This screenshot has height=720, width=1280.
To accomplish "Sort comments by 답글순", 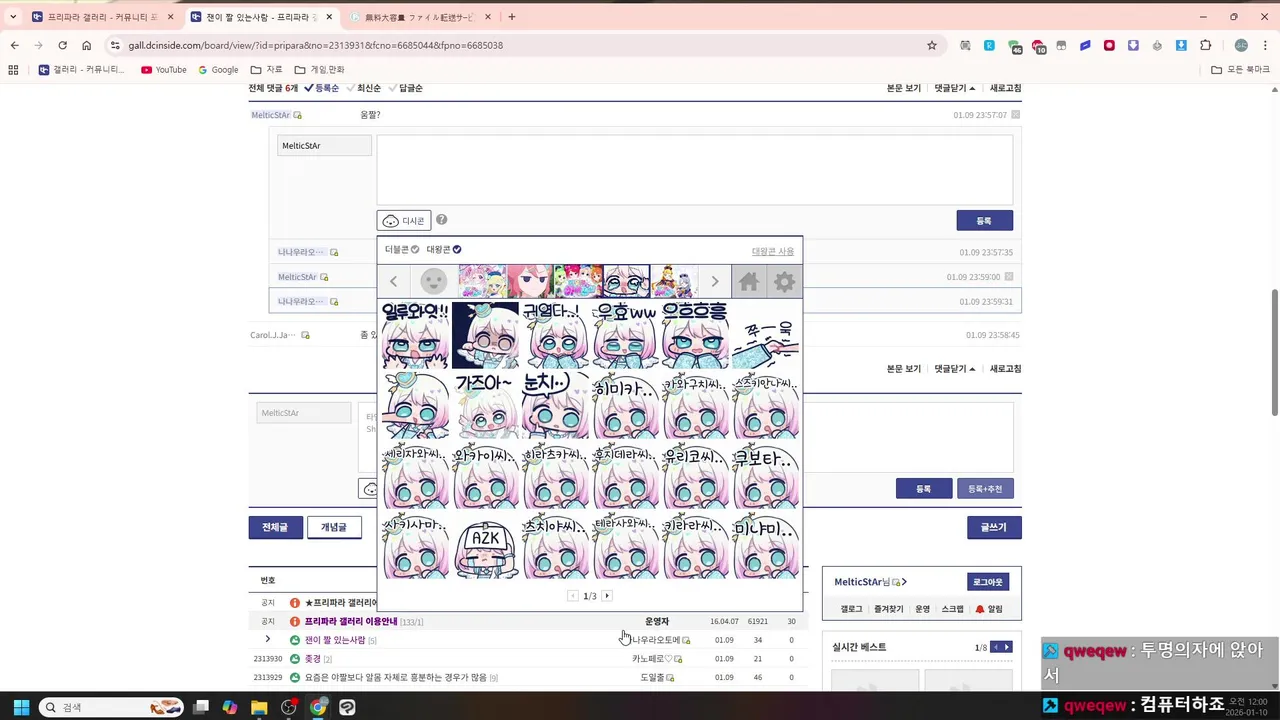I will pyautogui.click(x=405, y=88).
